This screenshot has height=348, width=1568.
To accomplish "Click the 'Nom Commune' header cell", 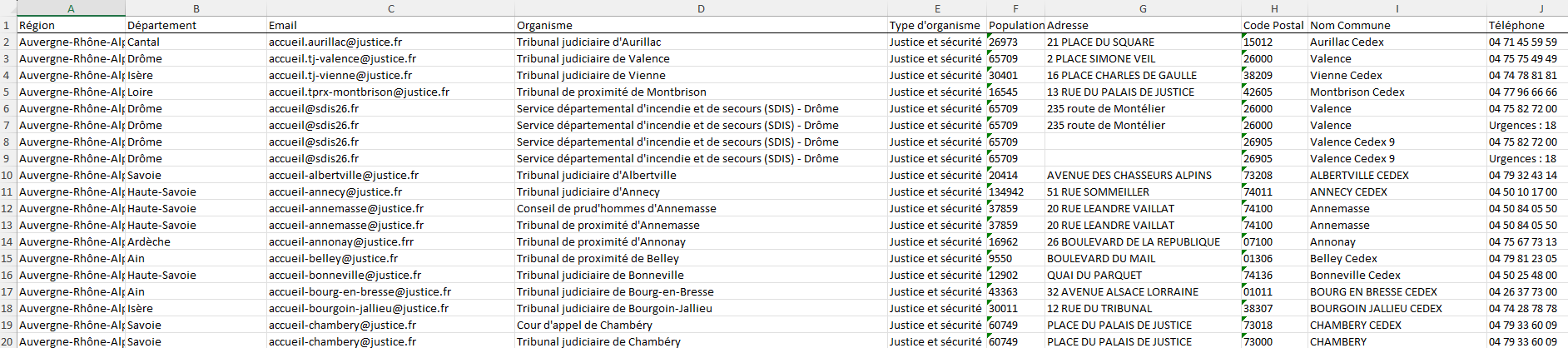I will click(1397, 25).
